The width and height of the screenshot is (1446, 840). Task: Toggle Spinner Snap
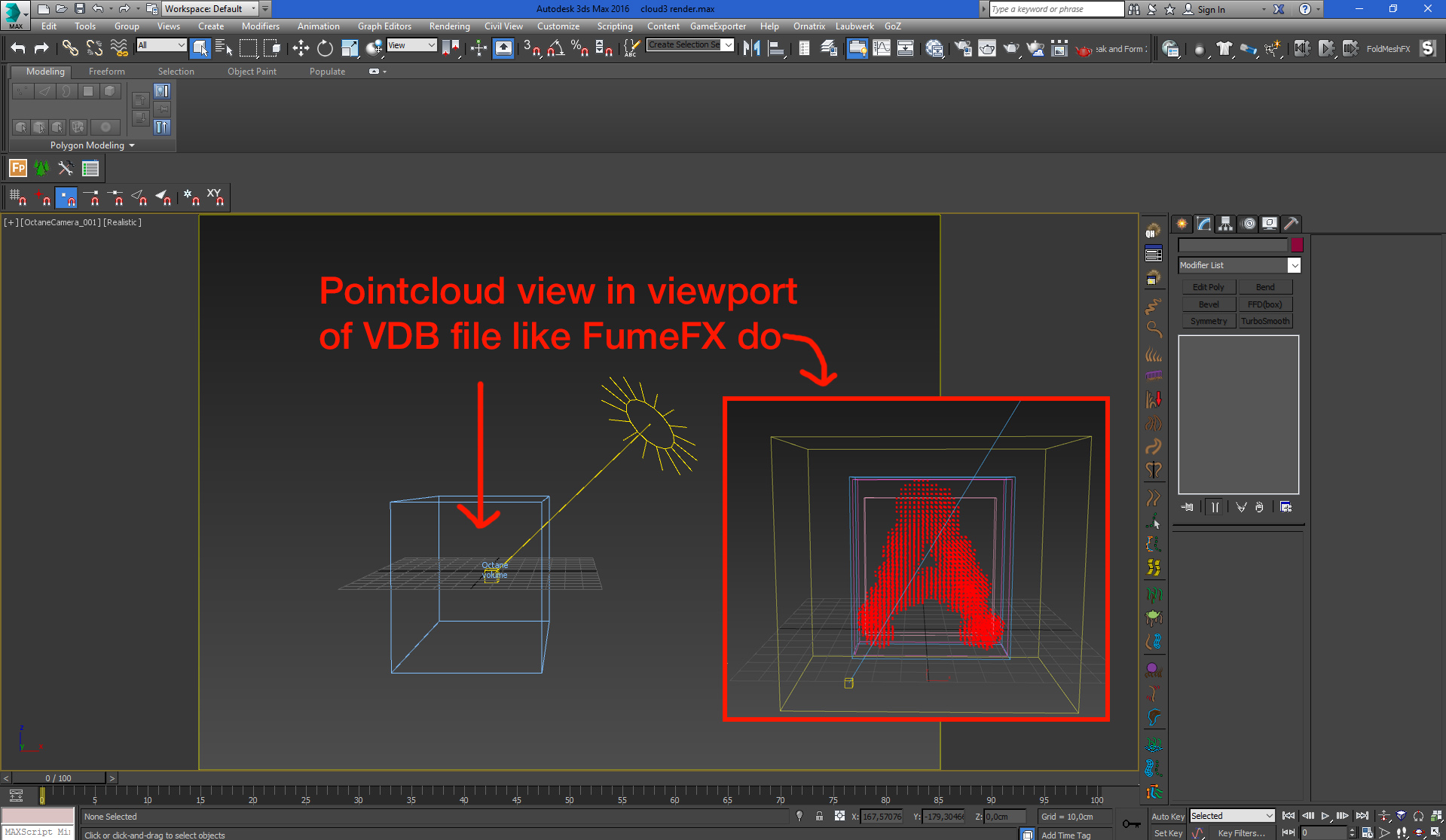point(604,49)
